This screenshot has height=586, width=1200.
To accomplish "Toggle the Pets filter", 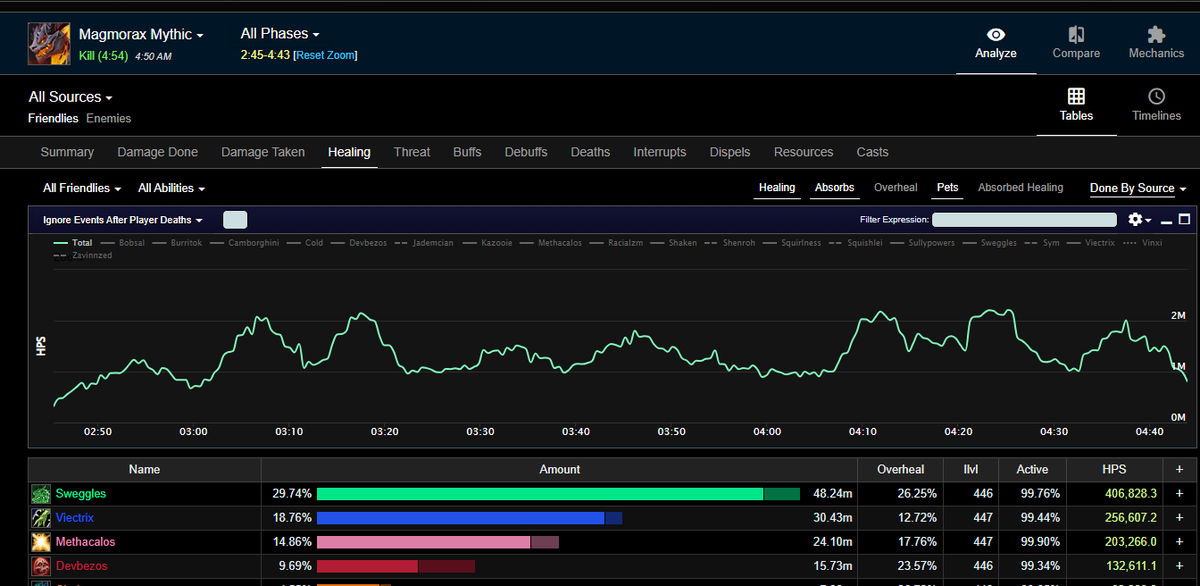I will tap(947, 187).
